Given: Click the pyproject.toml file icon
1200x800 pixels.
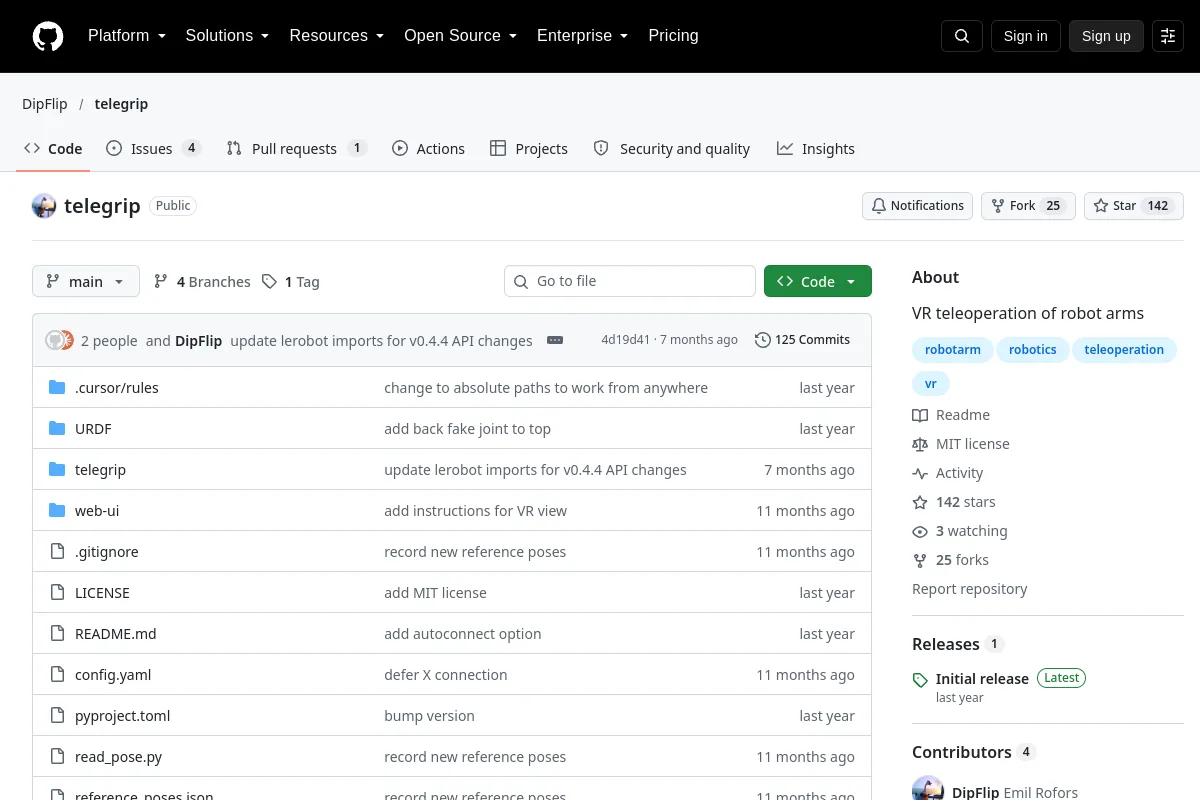Looking at the screenshot, I should pyautogui.click(x=57, y=716).
